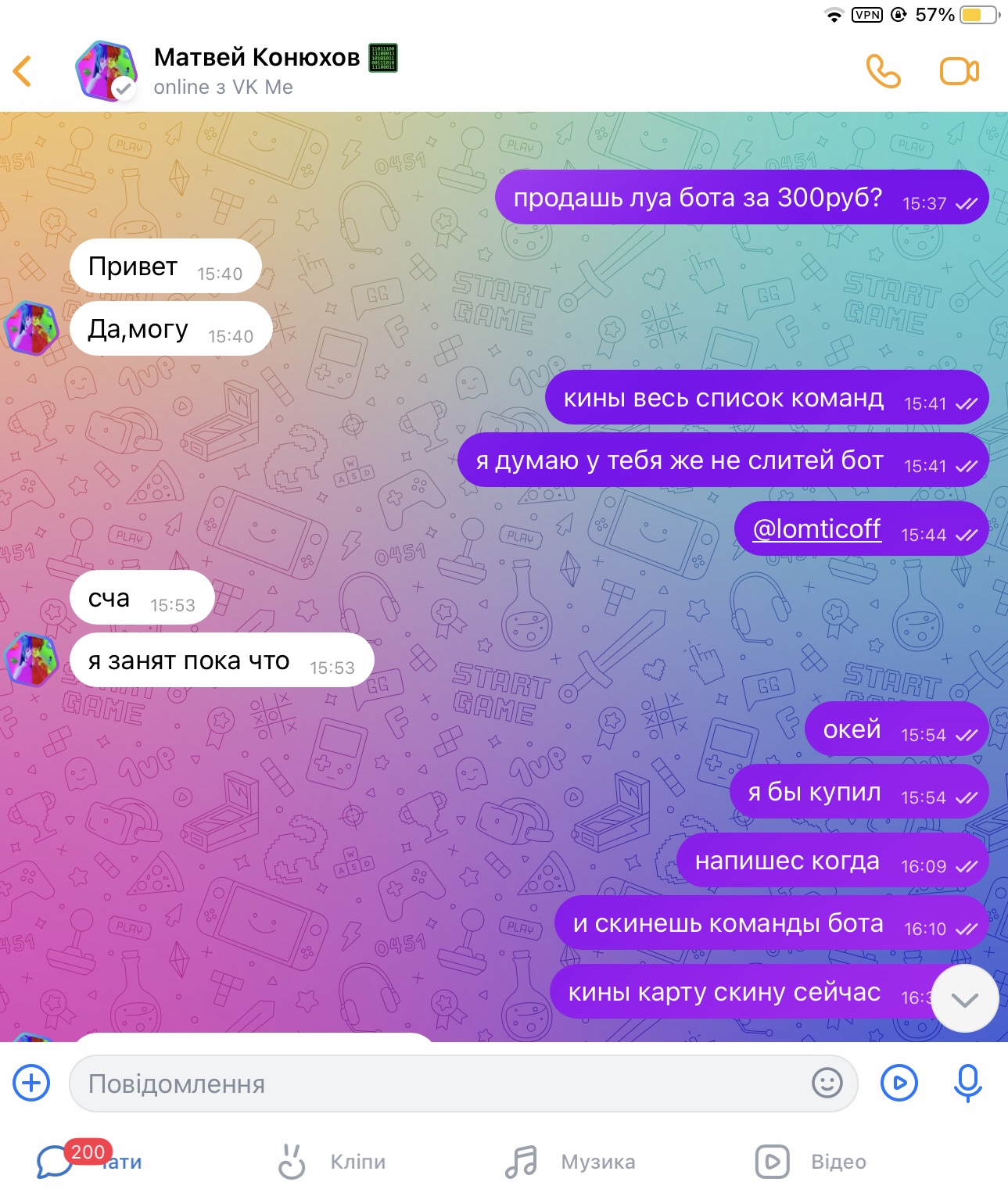Switch to the Музика tab

[x=569, y=1162]
